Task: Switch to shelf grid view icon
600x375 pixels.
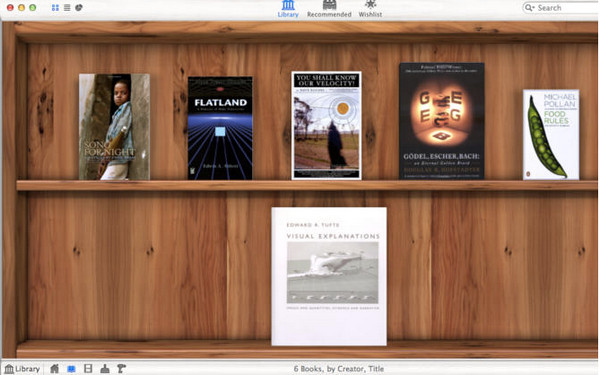Action: 55,8
